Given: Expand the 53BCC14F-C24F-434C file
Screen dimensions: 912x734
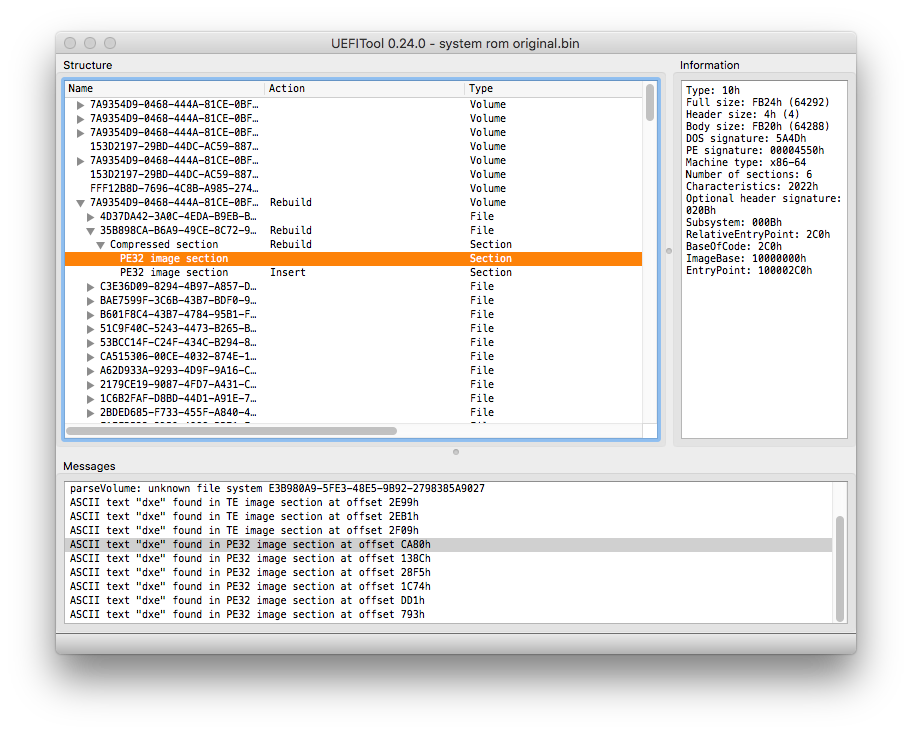Looking at the screenshot, I should [90, 343].
